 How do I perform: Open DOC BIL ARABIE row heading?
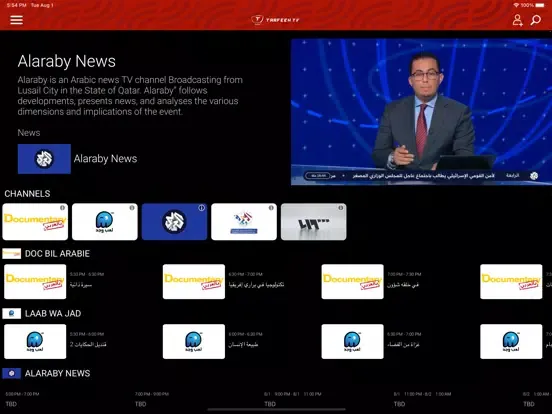[x=57, y=253]
